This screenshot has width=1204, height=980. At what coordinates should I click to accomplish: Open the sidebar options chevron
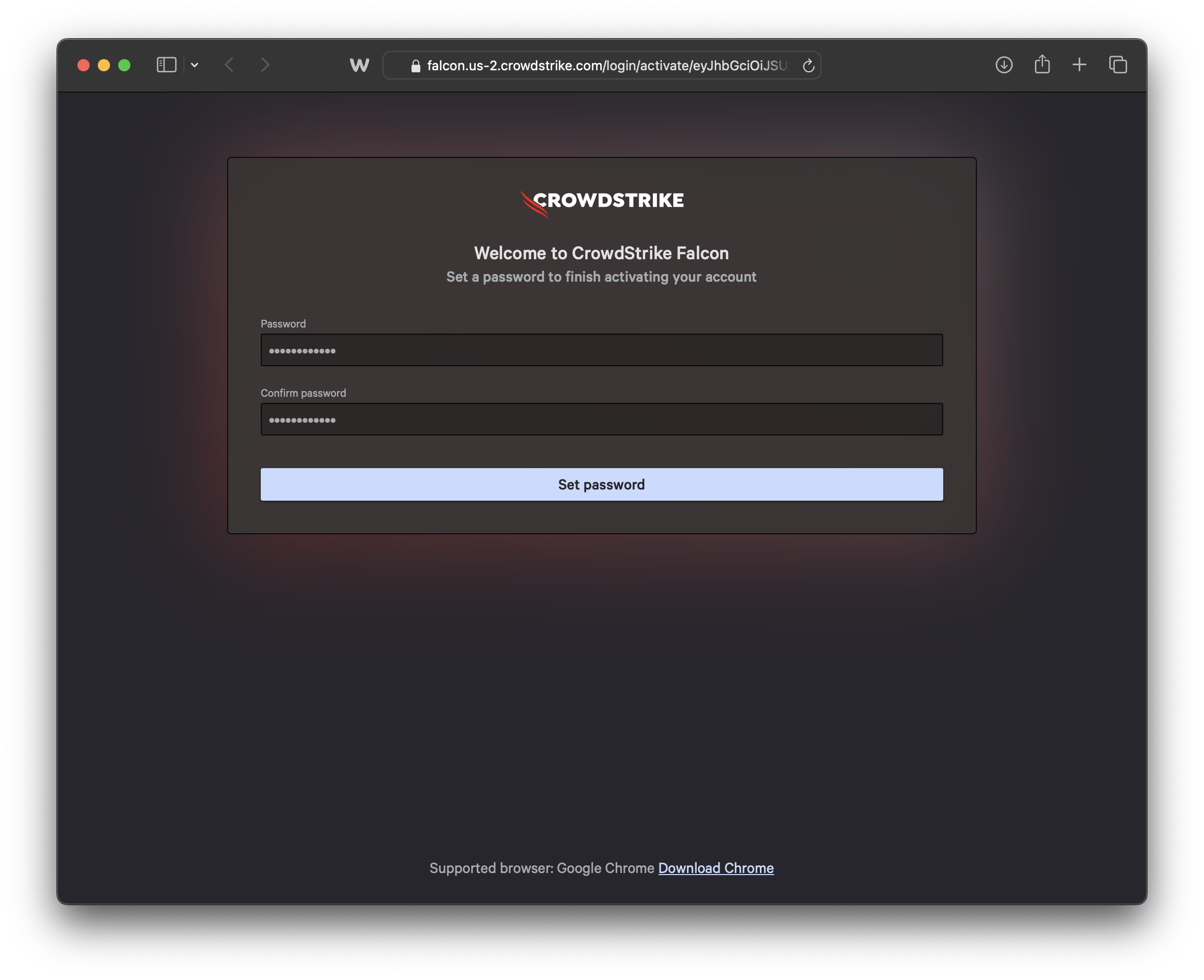click(x=195, y=65)
